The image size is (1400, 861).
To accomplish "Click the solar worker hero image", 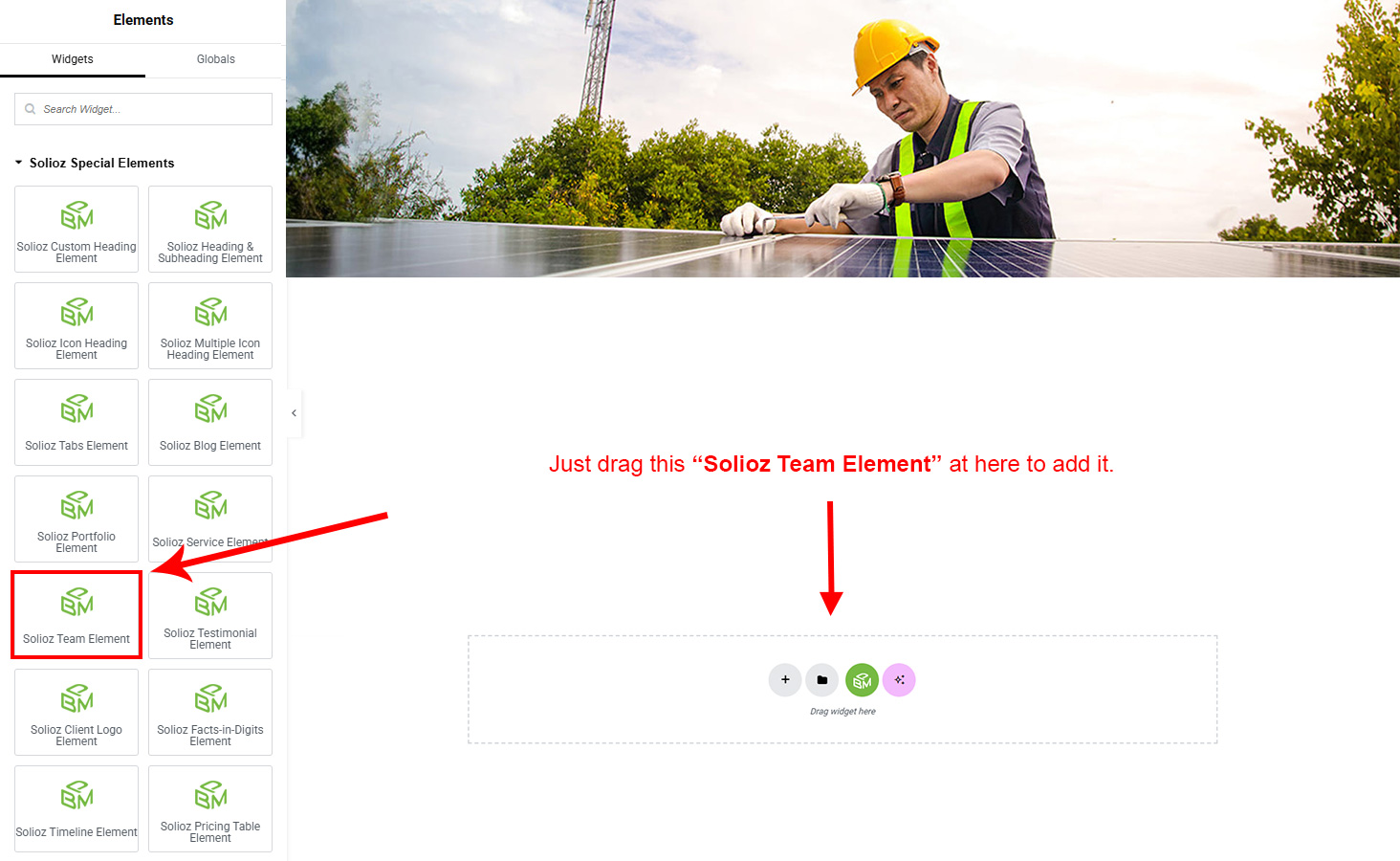I will pyautogui.click(x=842, y=139).
